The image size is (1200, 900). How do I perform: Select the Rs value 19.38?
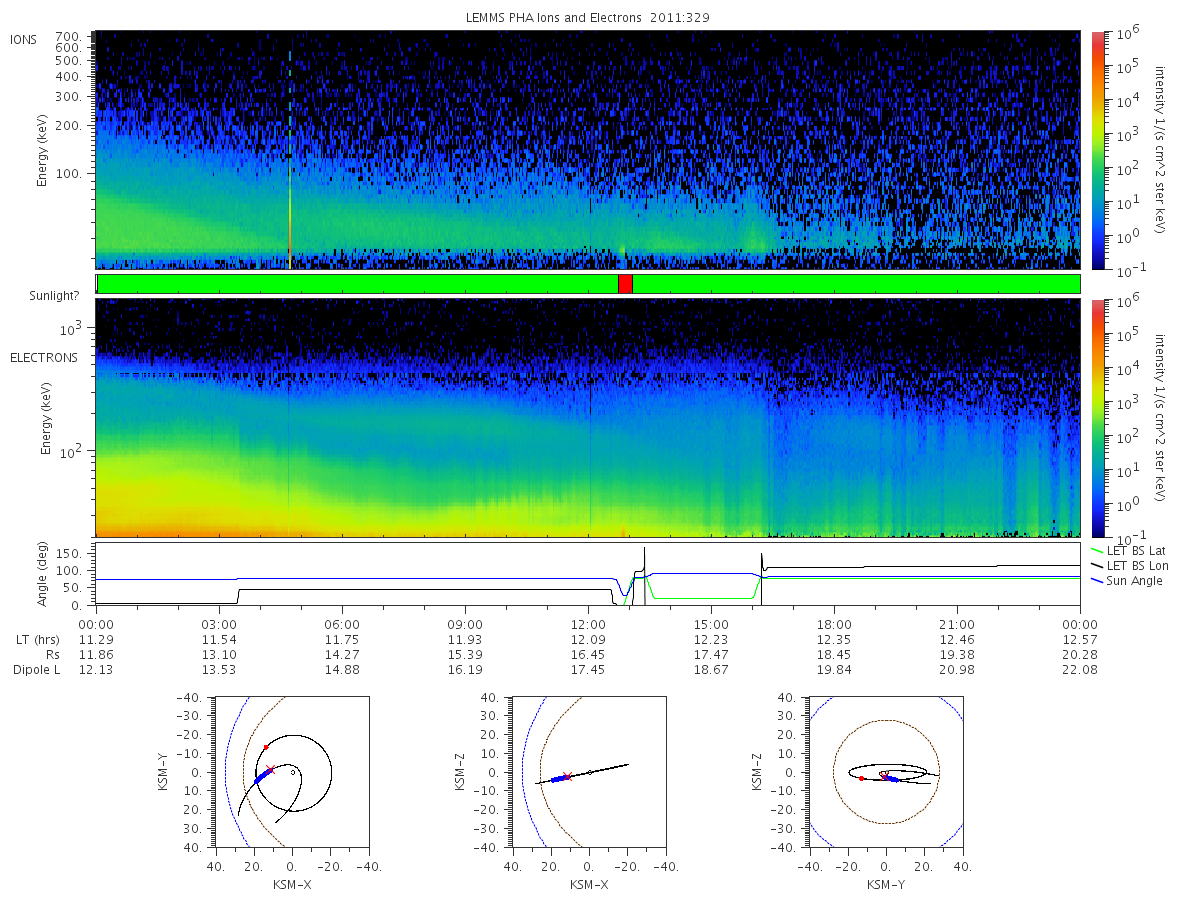(x=957, y=654)
